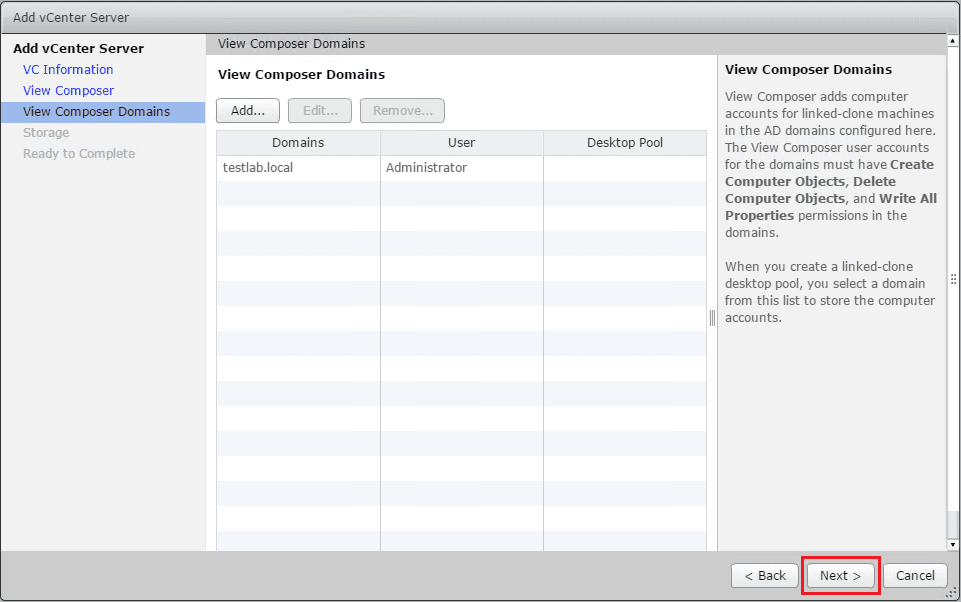The height and width of the screenshot is (602, 961).
Task: Open the VC Information step
Action: pos(68,69)
